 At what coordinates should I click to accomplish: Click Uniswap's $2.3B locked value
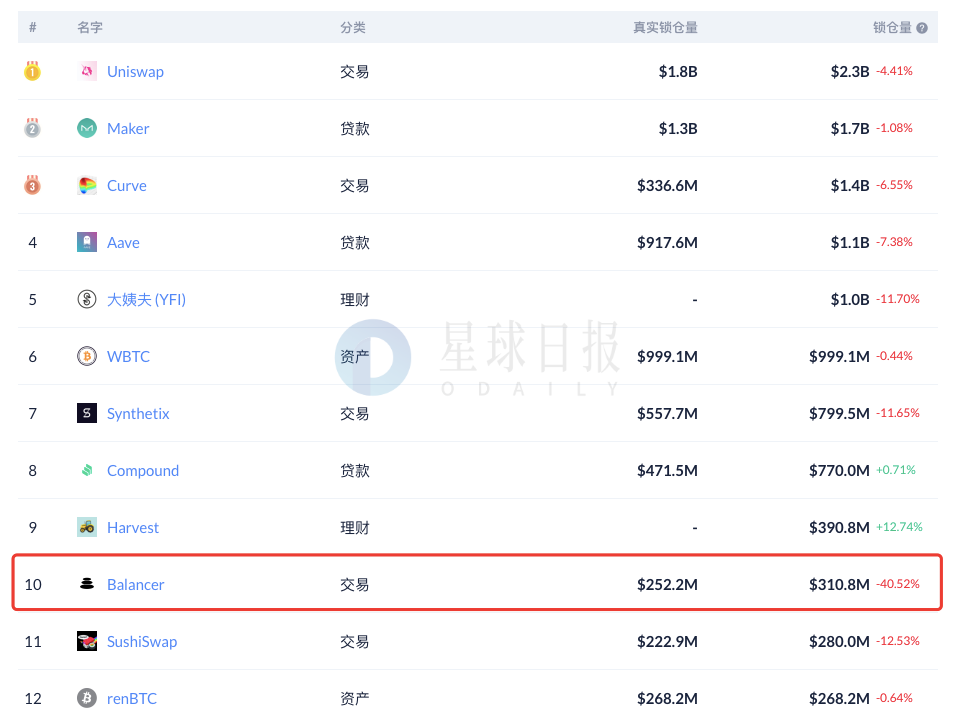coord(850,72)
